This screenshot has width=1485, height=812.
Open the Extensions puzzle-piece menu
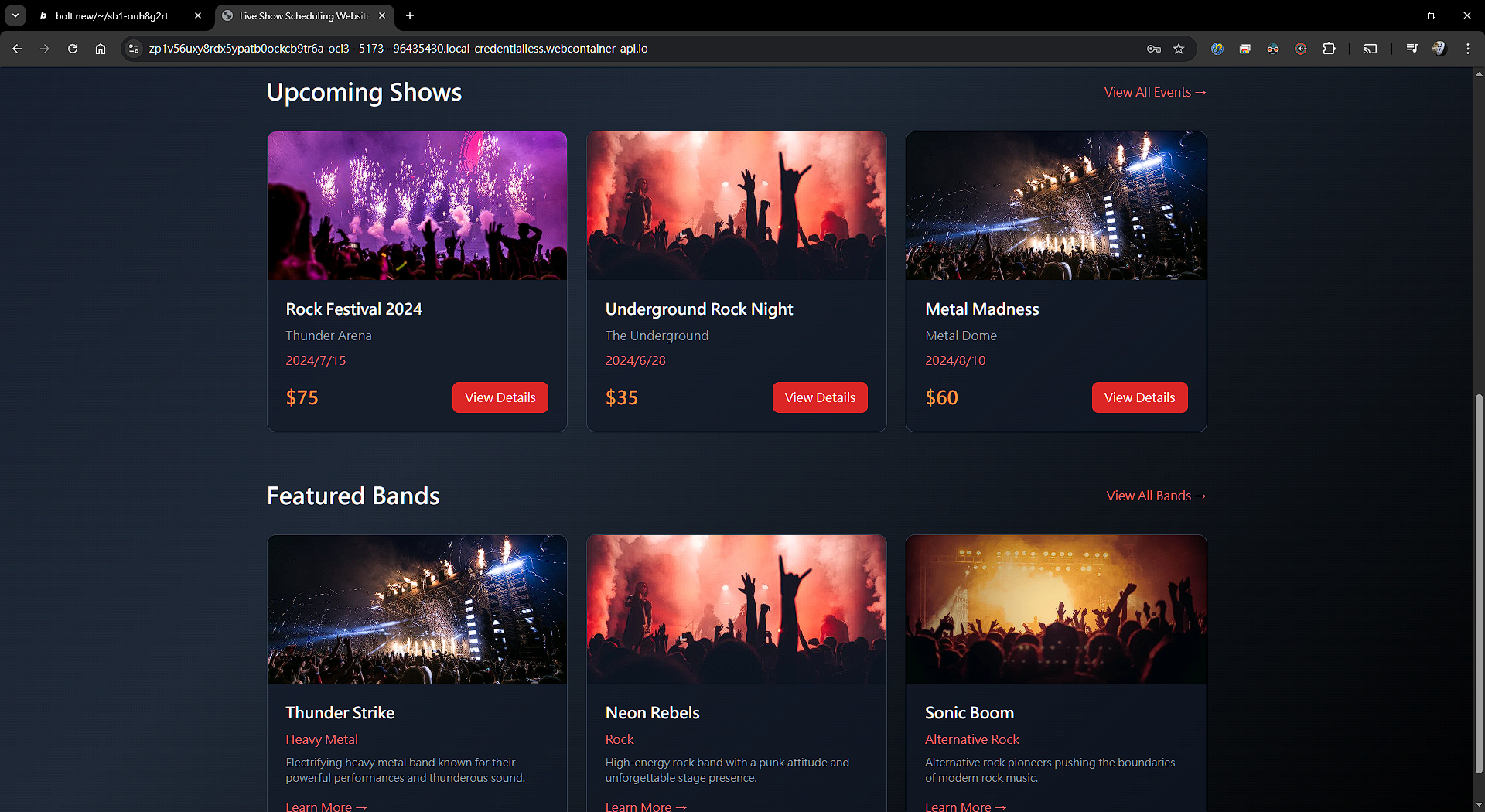pos(1329,49)
